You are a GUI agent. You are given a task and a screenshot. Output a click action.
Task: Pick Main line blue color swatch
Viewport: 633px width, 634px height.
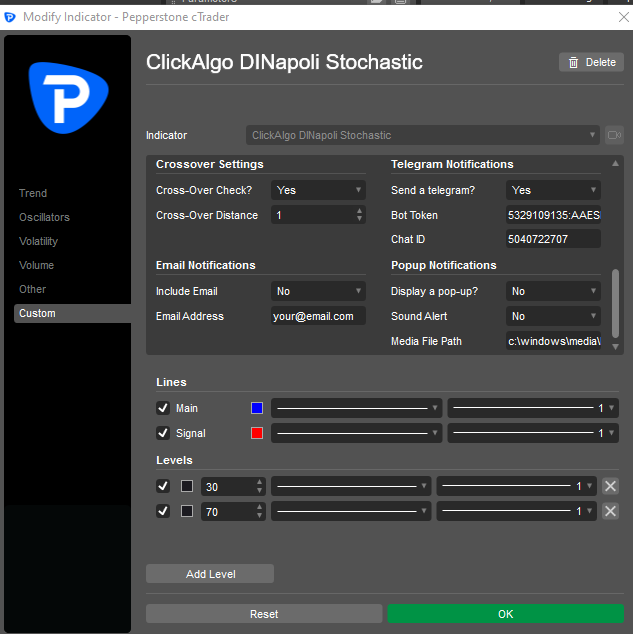(257, 408)
